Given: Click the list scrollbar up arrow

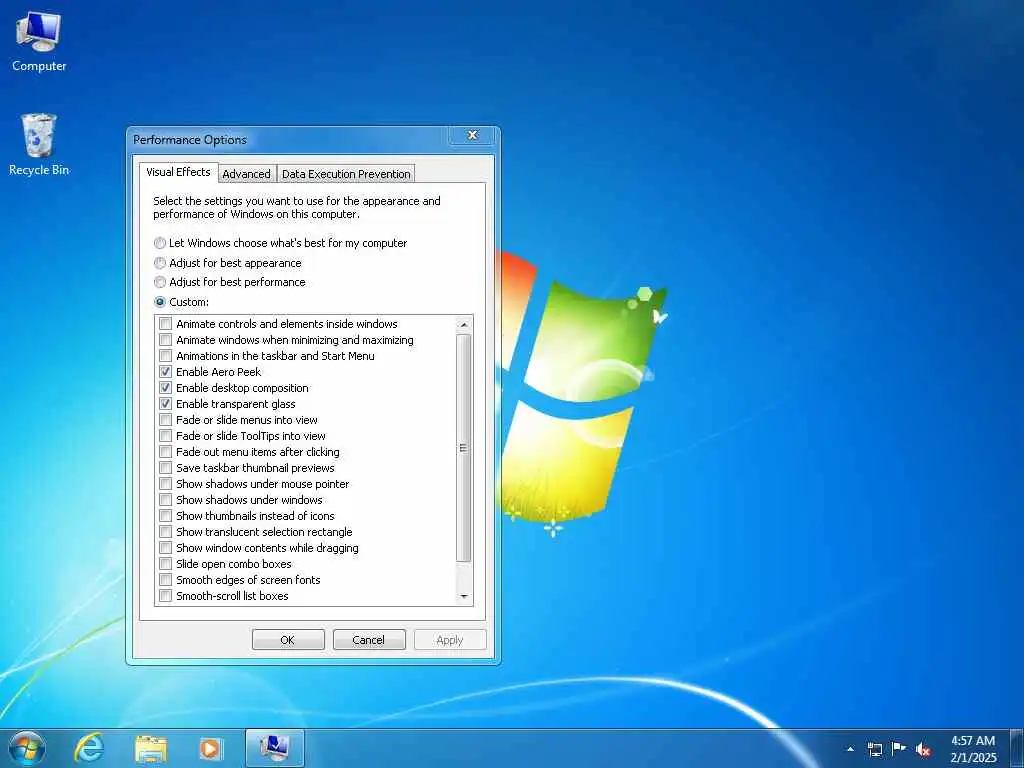Looking at the screenshot, I should tap(464, 325).
